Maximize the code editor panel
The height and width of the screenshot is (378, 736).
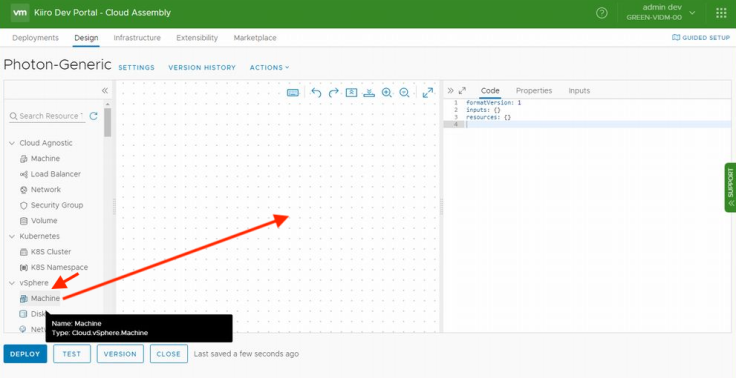[x=462, y=91]
